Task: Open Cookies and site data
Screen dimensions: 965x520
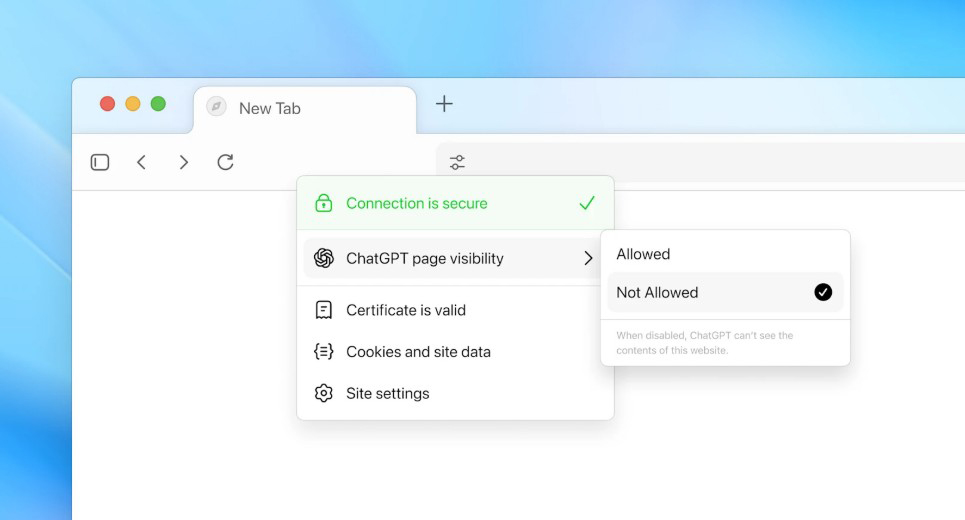Action: coord(418,352)
